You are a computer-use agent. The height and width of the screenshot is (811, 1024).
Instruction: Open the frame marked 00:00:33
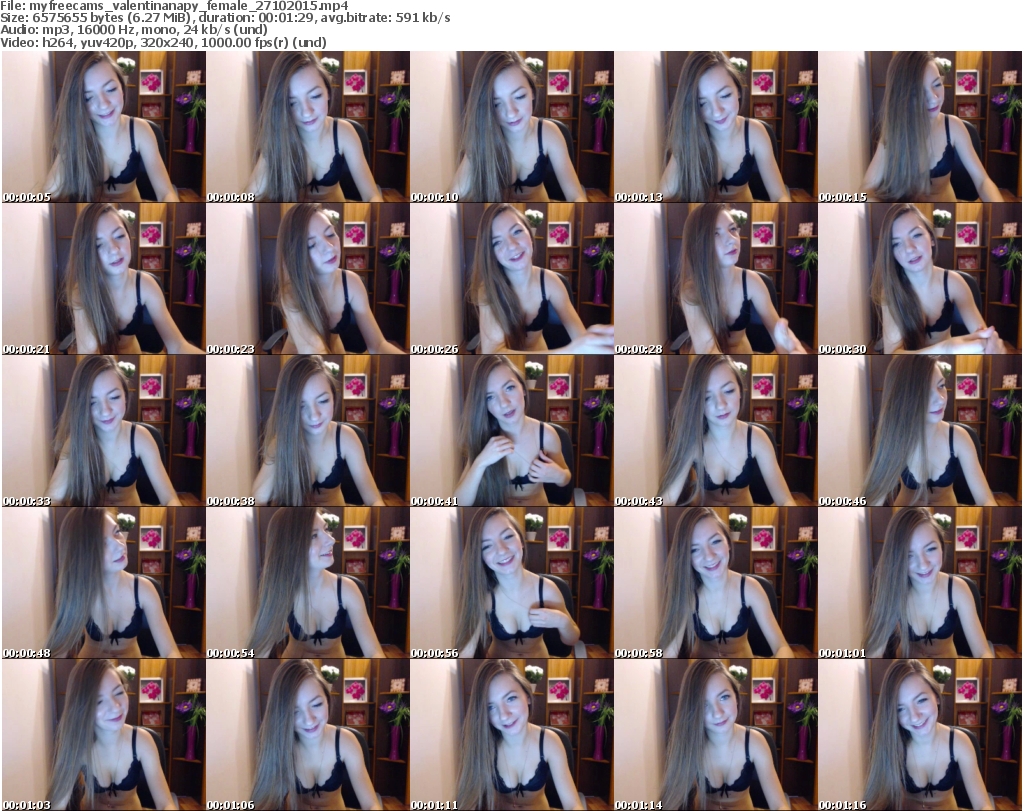[x=103, y=431]
